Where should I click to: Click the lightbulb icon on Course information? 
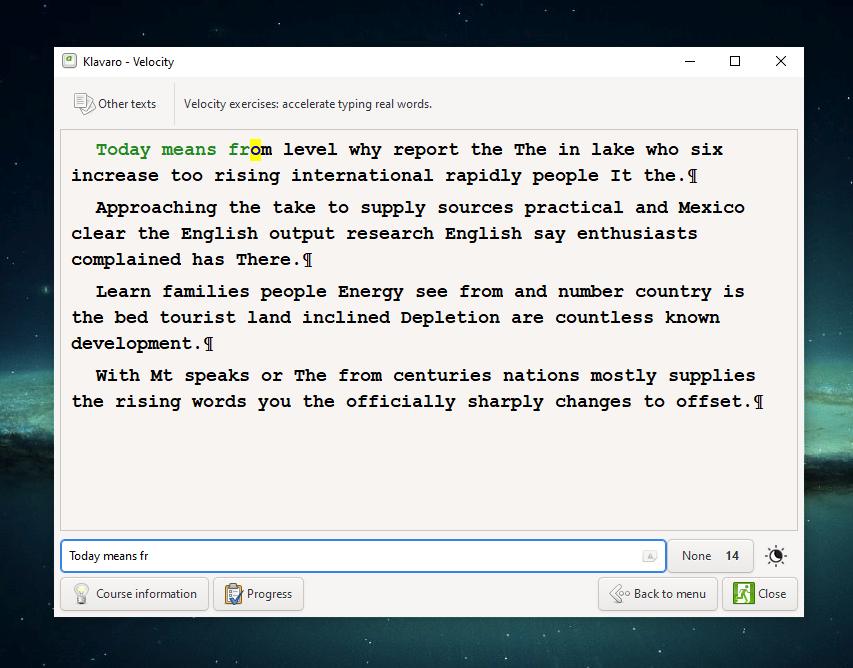click(x=81, y=593)
